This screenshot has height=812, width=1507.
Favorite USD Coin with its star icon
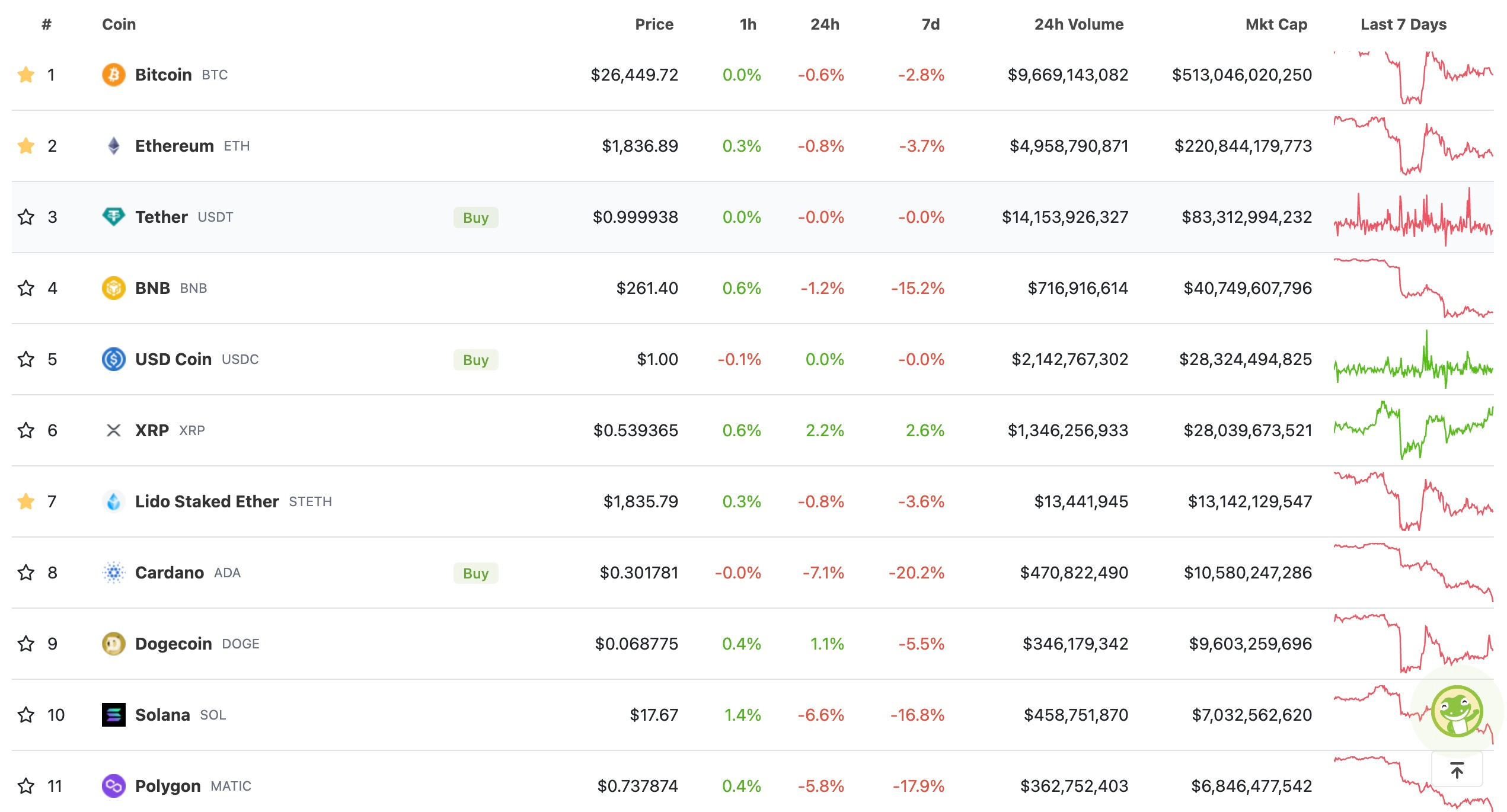coord(26,359)
